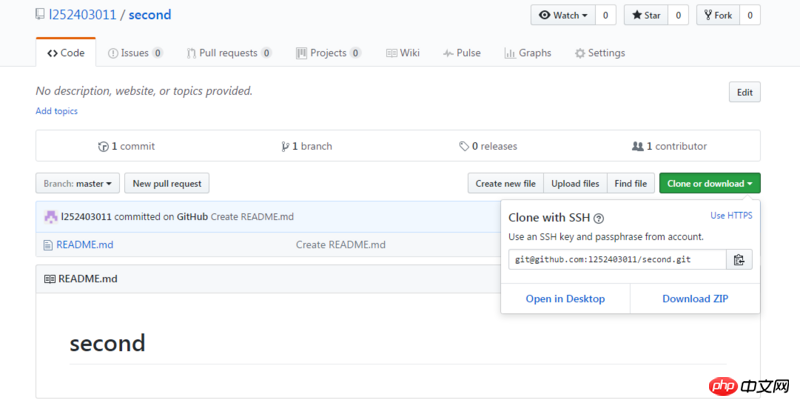This screenshot has width=800, height=406.
Task: Click the book icon in README.md header
Action: [x=49, y=279]
